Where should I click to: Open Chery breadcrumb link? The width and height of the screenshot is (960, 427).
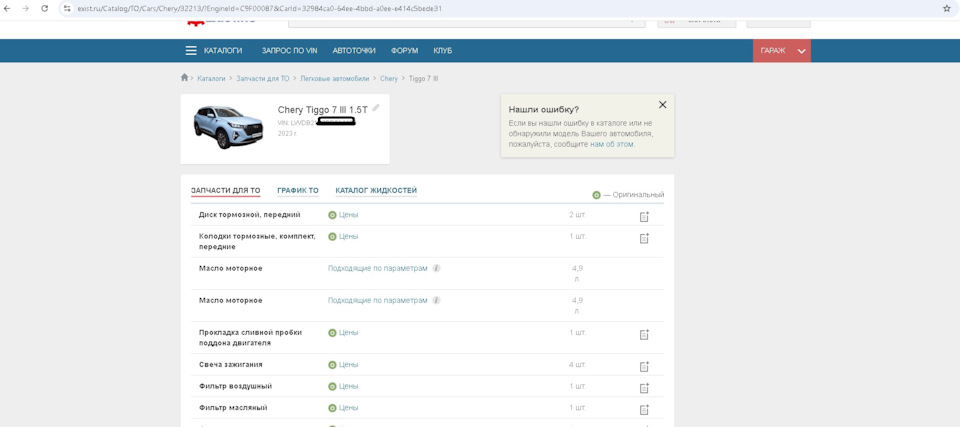pos(389,79)
